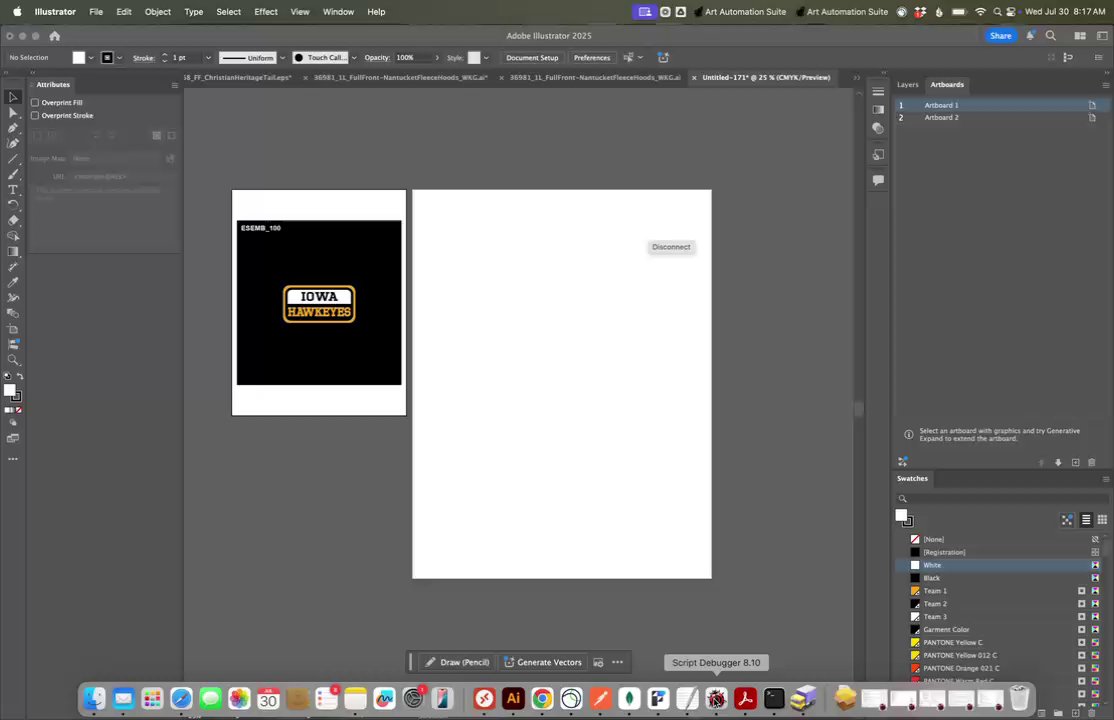Expand the Uniform stroke profile dropdown
This screenshot has height=720, width=1114.
pyautogui.click(x=282, y=58)
